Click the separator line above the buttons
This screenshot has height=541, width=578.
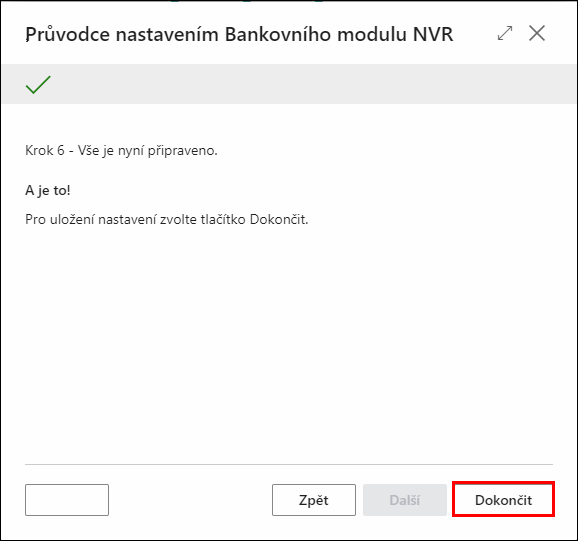289,464
